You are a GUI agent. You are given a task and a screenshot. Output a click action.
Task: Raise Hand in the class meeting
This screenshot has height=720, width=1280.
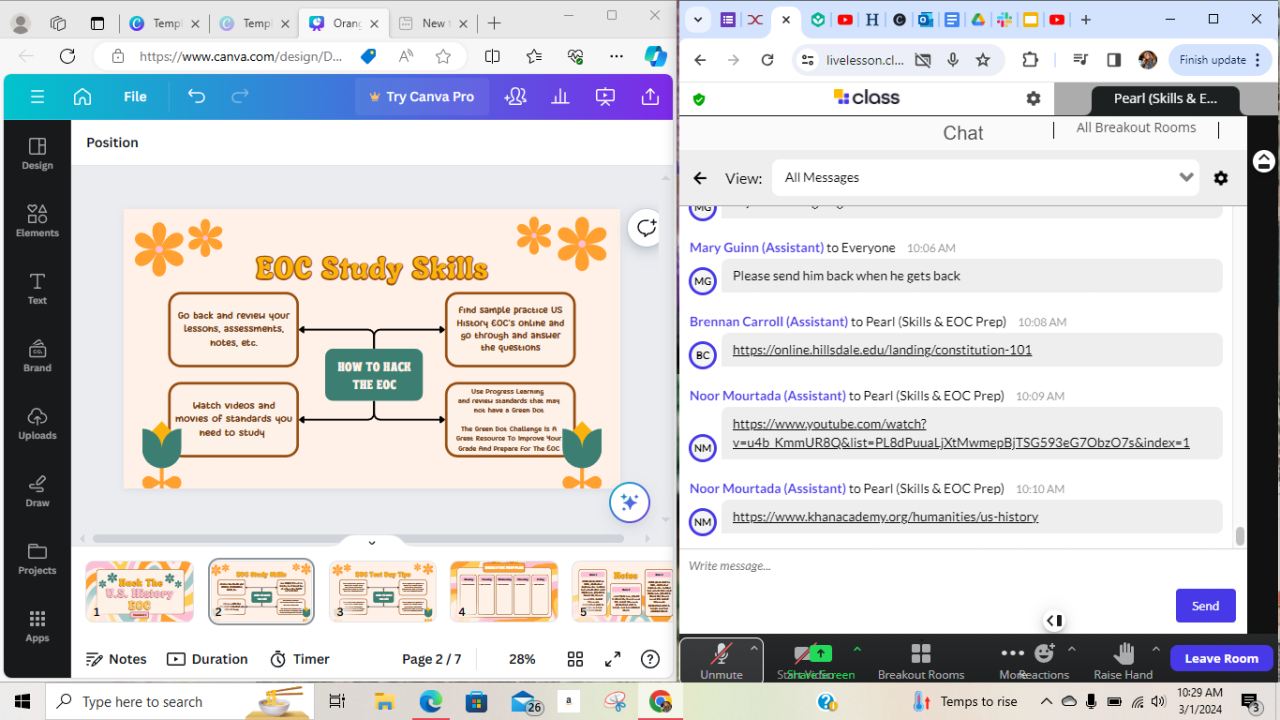(x=1123, y=660)
